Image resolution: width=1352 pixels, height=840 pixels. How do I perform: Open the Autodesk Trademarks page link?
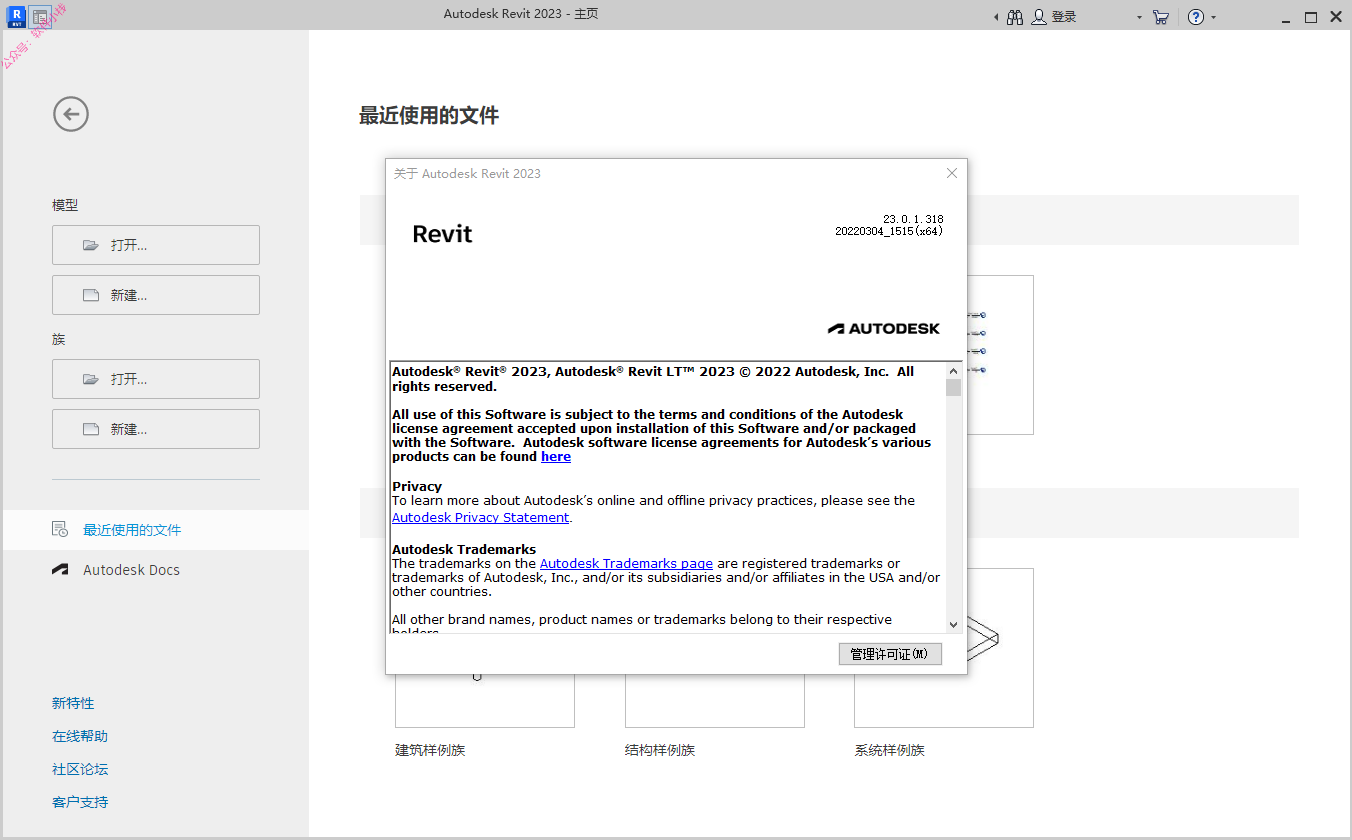(x=626, y=564)
